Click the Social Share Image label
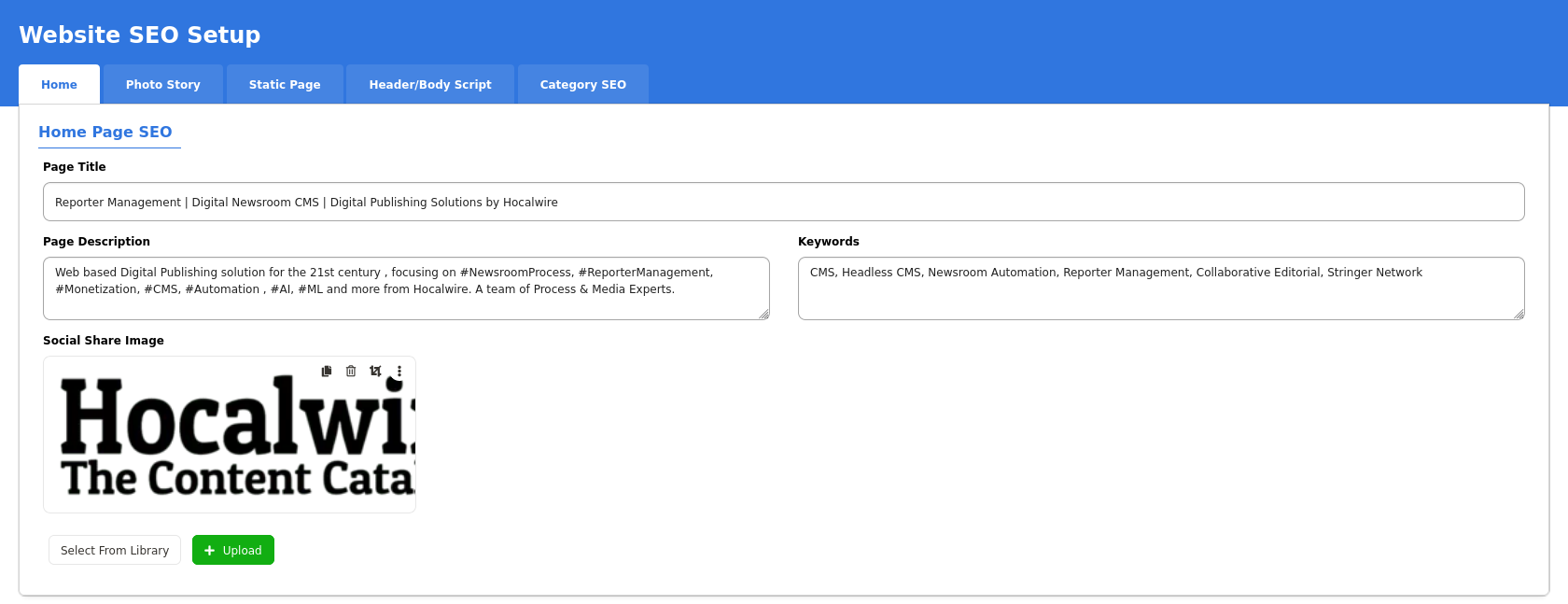The image size is (1568, 604). tap(104, 340)
